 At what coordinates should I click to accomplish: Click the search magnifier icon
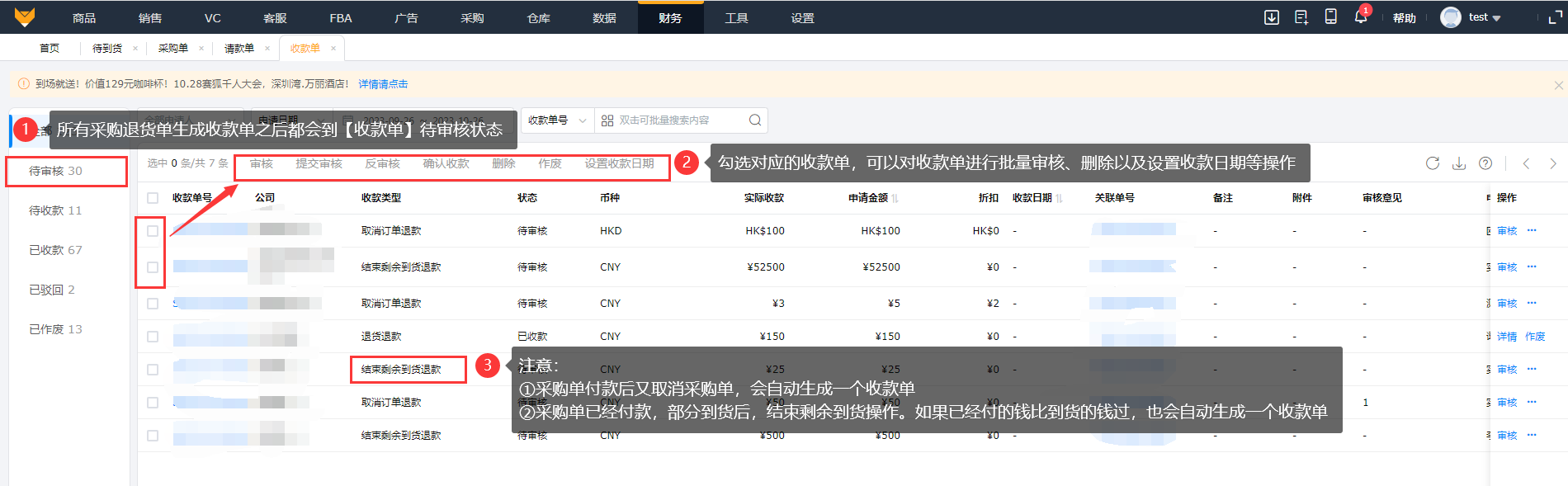[754, 120]
